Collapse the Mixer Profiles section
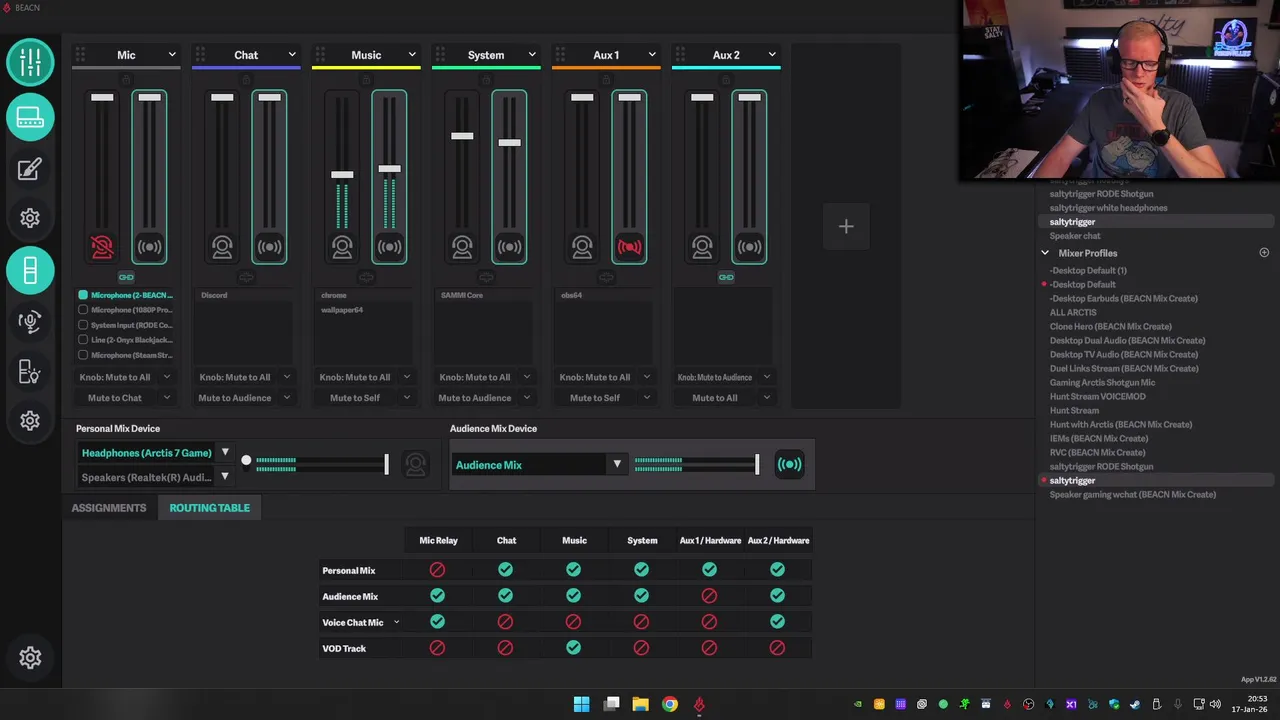The height and width of the screenshot is (720, 1280). click(x=1045, y=253)
